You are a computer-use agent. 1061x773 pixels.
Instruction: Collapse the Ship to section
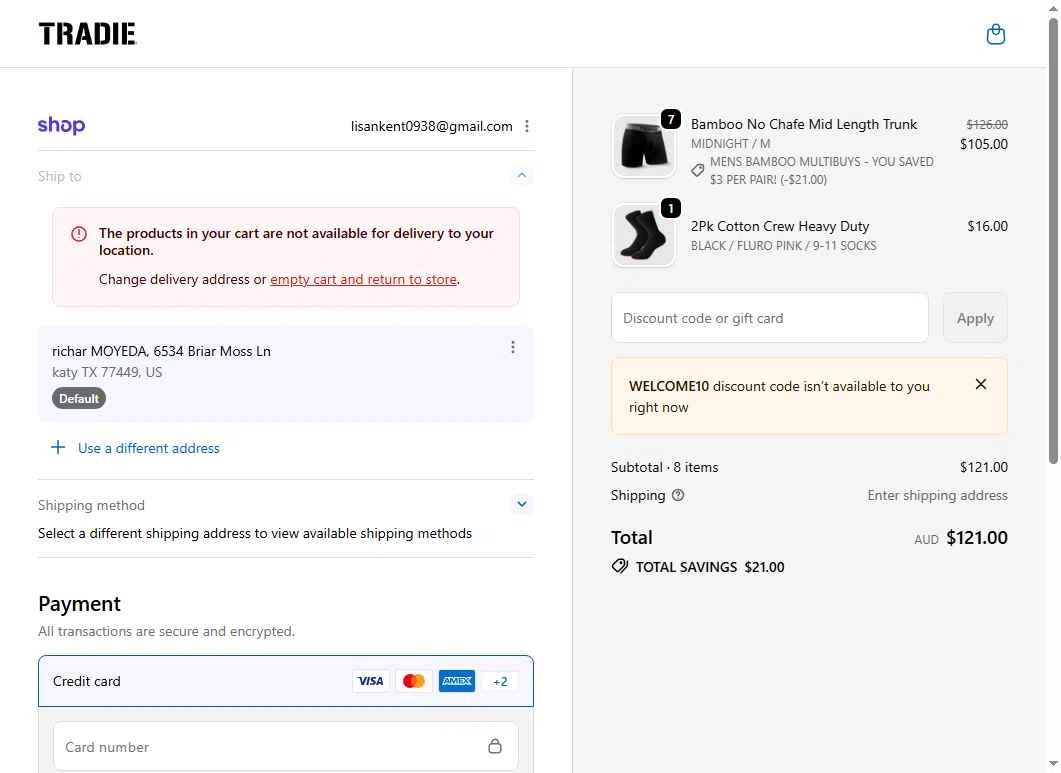coord(522,175)
